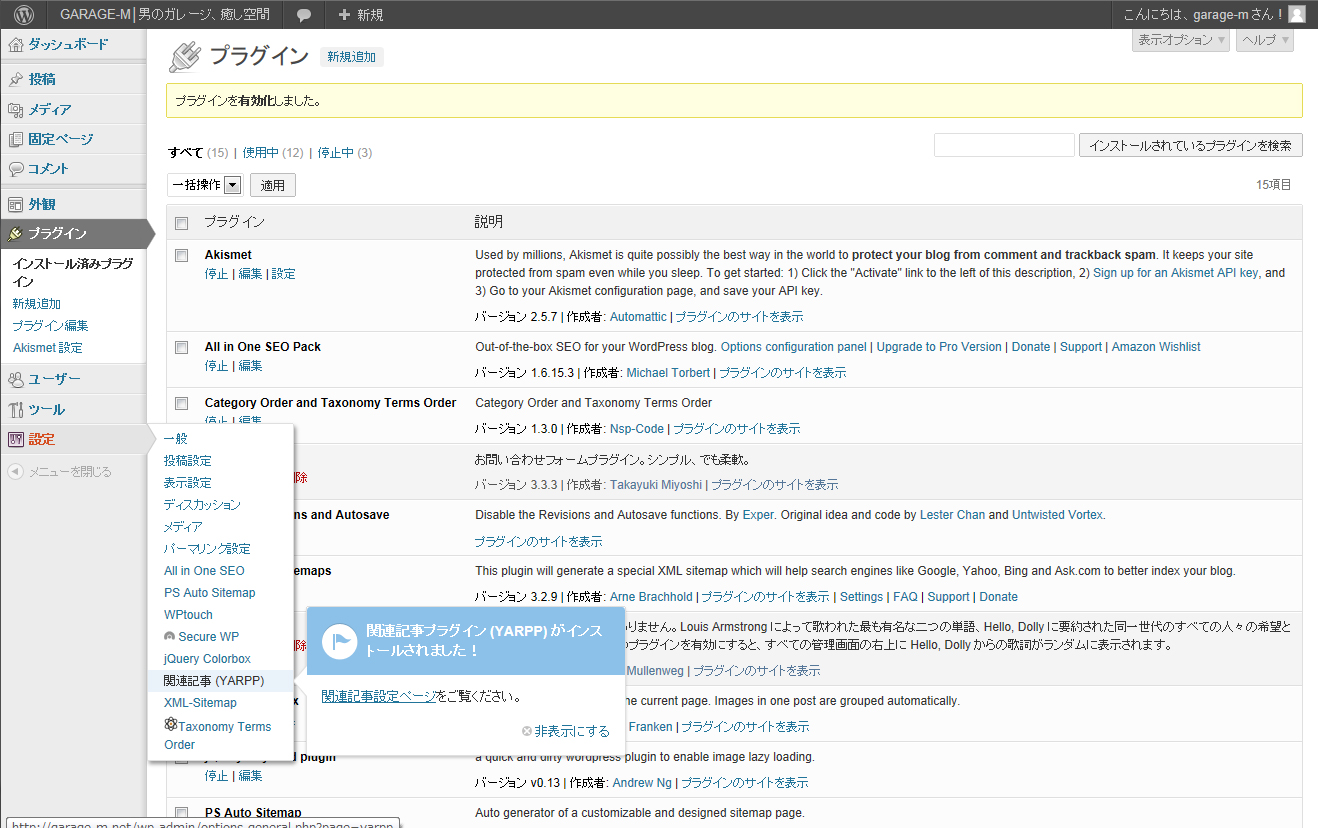The height and width of the screenshot is (828, 1318).
Task: Expand the Screen Options panel
Action: pyautogui.click(x=1181, y=40)
